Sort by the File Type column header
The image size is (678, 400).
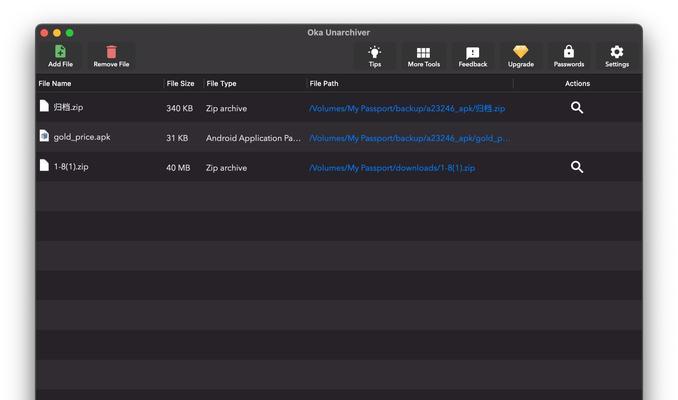pyautogui.click(x=221, y=83)
